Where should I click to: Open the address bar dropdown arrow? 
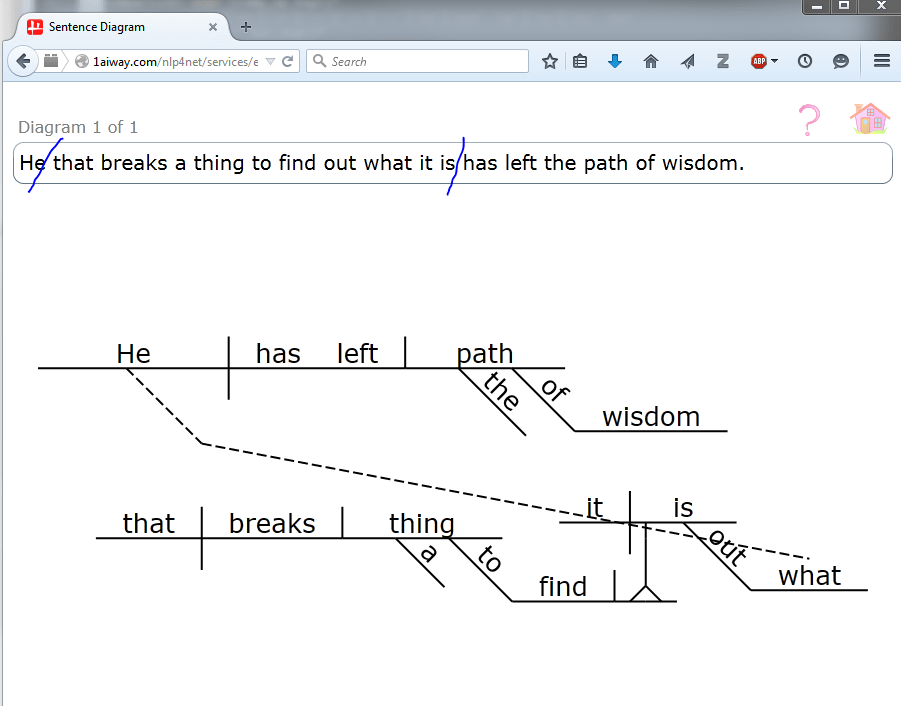click(269, 61)
